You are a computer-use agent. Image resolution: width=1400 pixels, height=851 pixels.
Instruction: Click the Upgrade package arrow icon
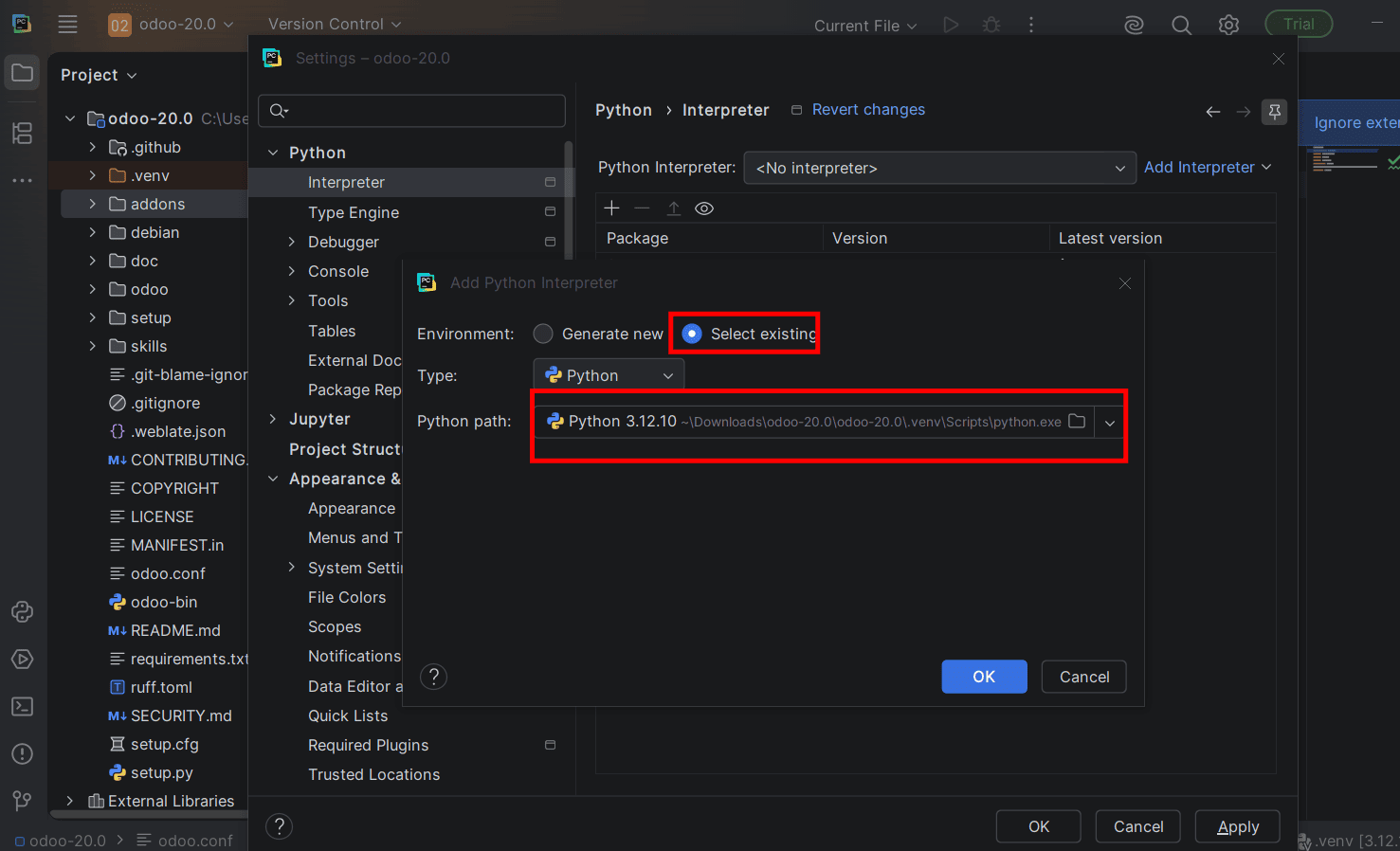674,208
